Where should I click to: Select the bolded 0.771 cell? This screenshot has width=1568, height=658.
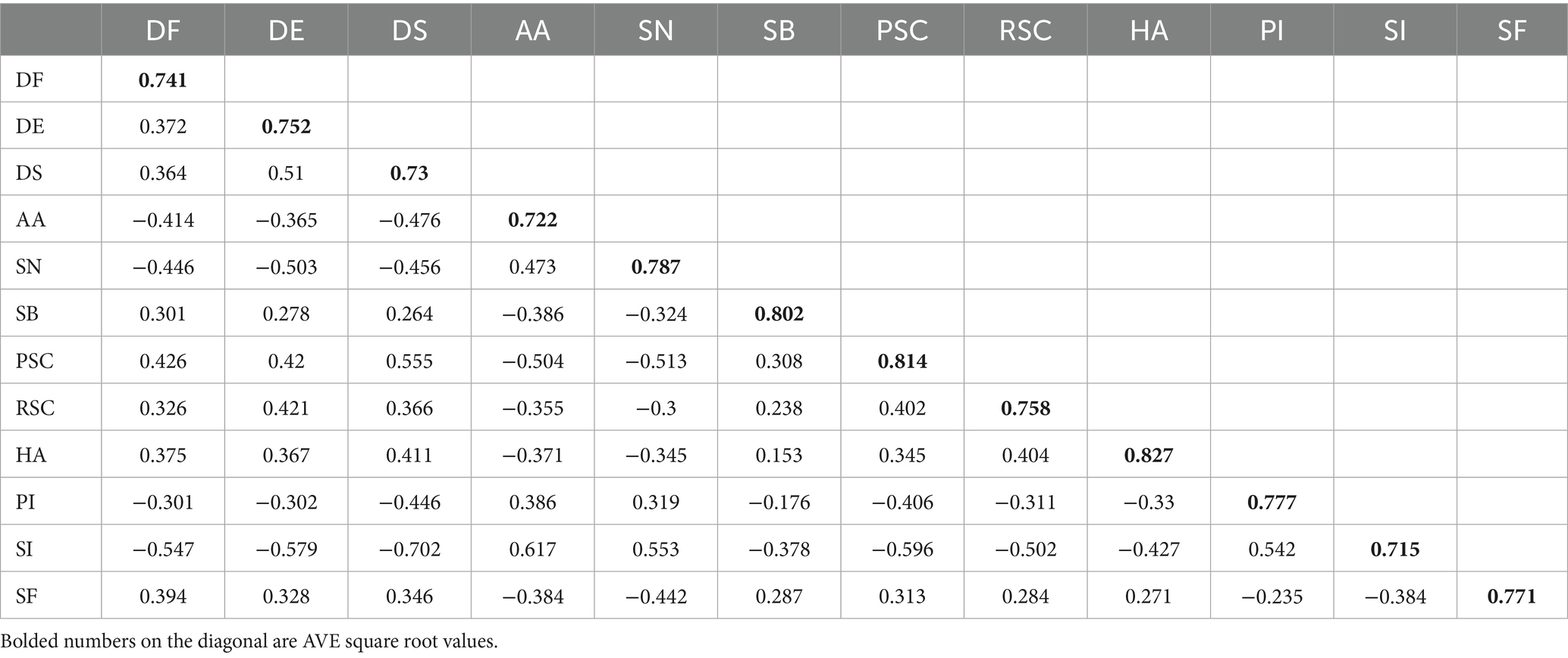tap(1511, 596)
